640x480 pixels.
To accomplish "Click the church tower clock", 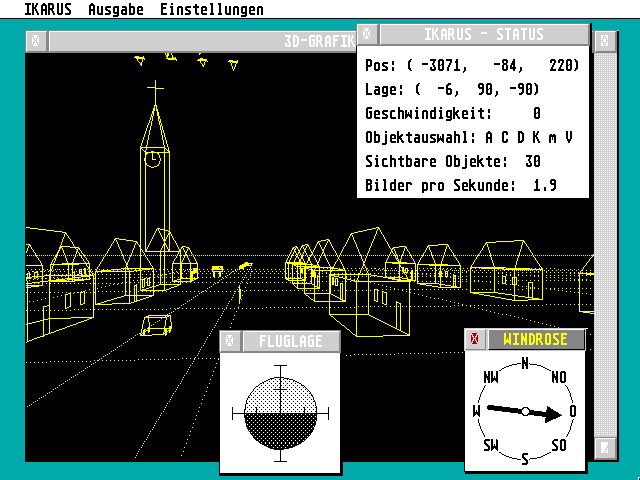I will pyautogui.click(x=153, y=159).
